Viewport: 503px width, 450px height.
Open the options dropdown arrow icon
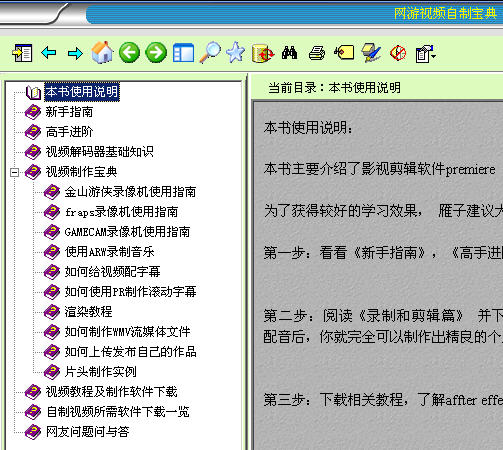[425, 53]
